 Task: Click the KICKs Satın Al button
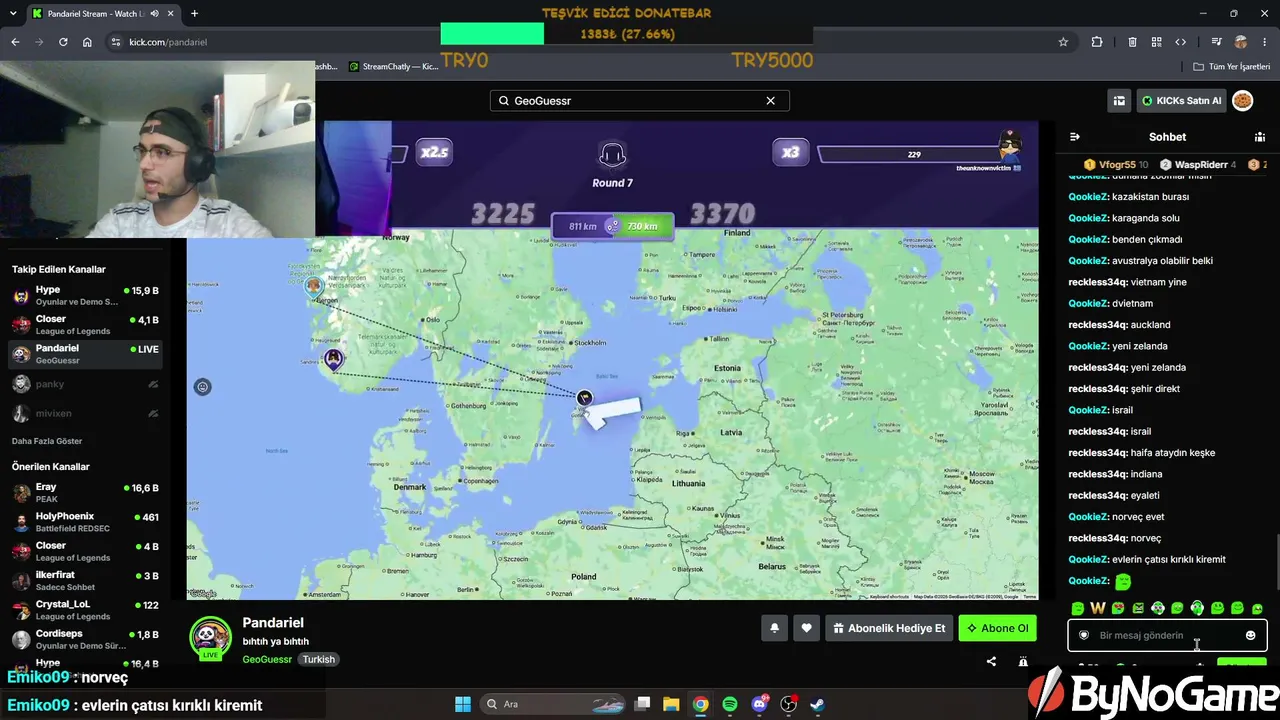(x=1181, y=101)
